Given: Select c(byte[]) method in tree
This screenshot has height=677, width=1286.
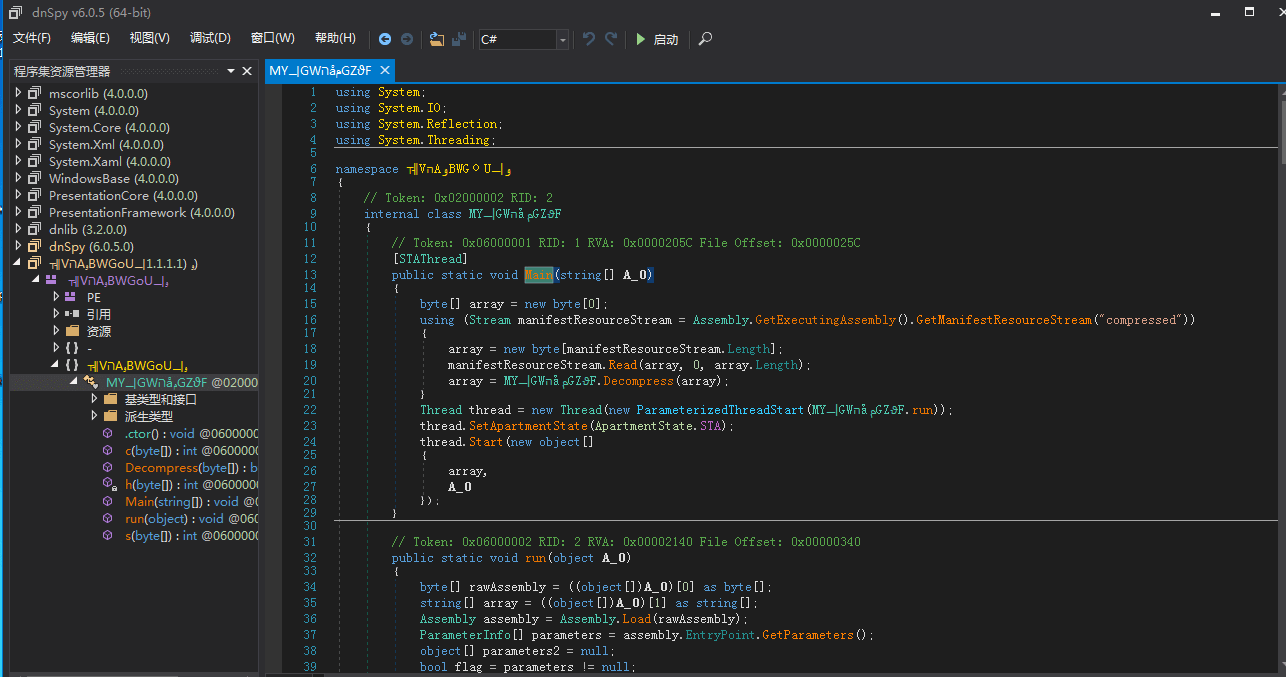Looking at the screenshot, I should [x=191, y=450].
